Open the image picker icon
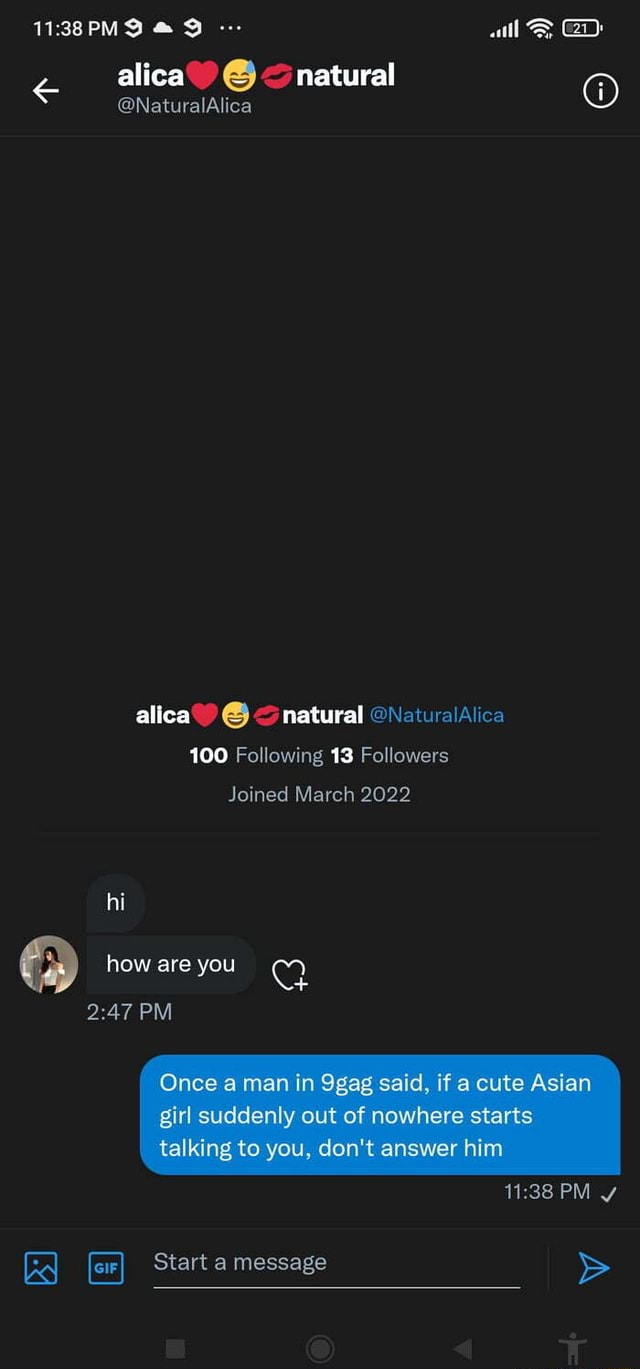The image size is (640, 1369). click(38, 1267)
